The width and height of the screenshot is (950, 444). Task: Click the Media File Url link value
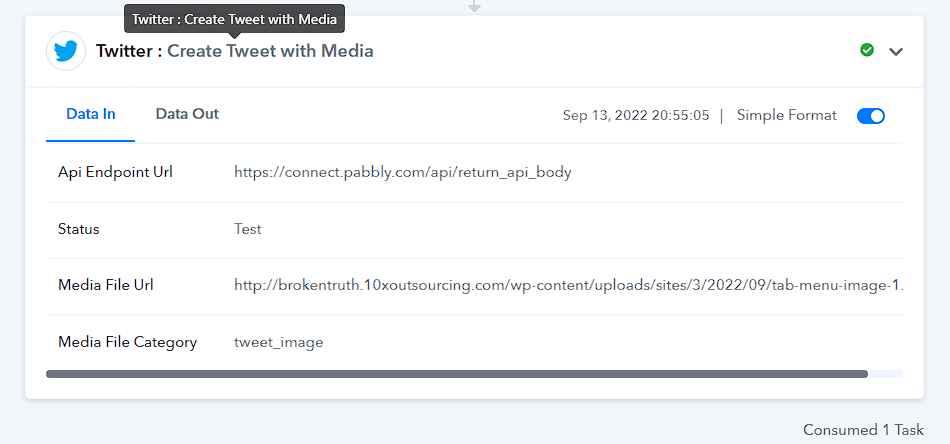568,285
